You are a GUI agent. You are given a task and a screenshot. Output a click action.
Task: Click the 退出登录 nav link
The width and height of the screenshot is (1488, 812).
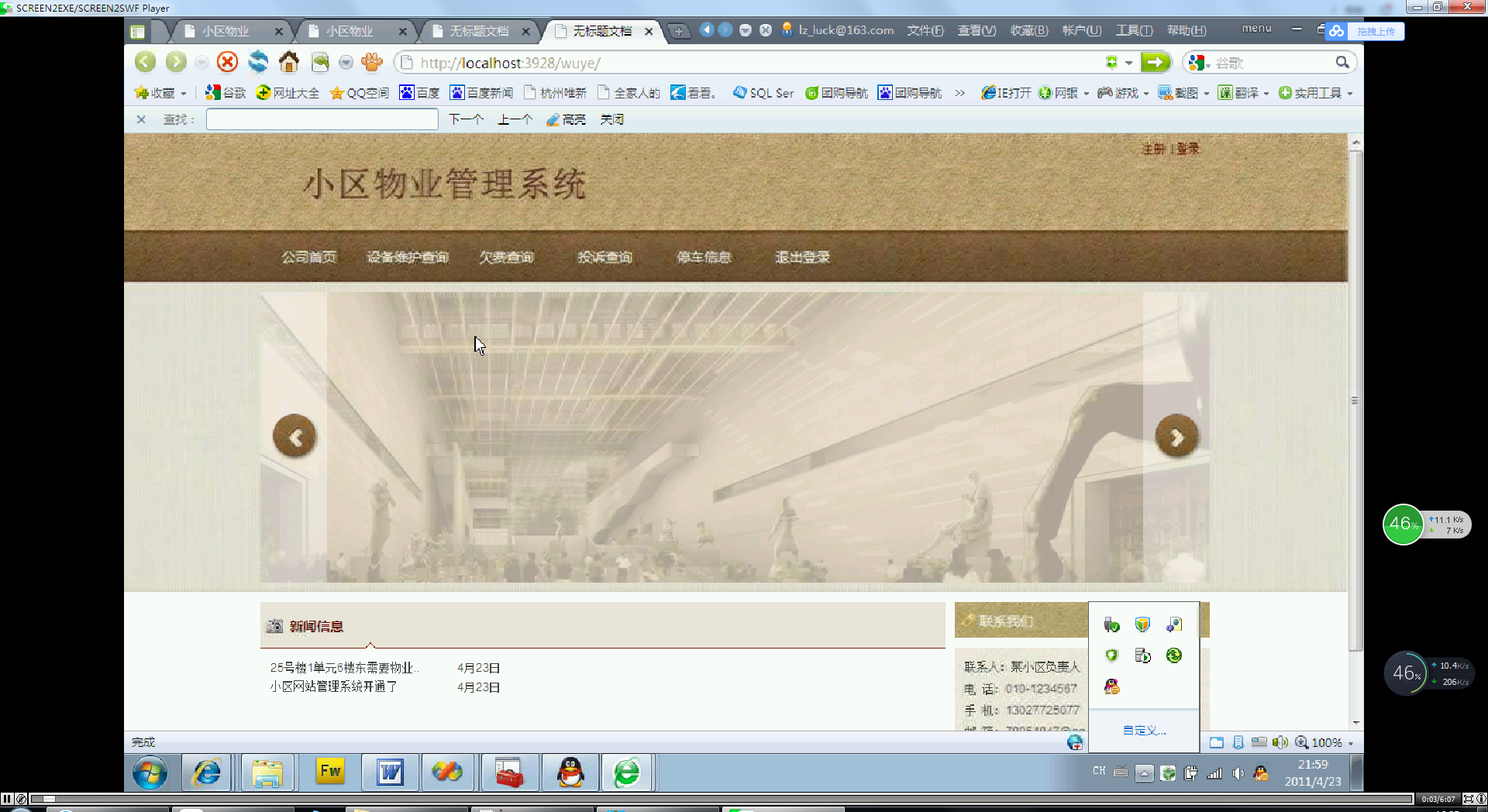[x=802, y=257]
